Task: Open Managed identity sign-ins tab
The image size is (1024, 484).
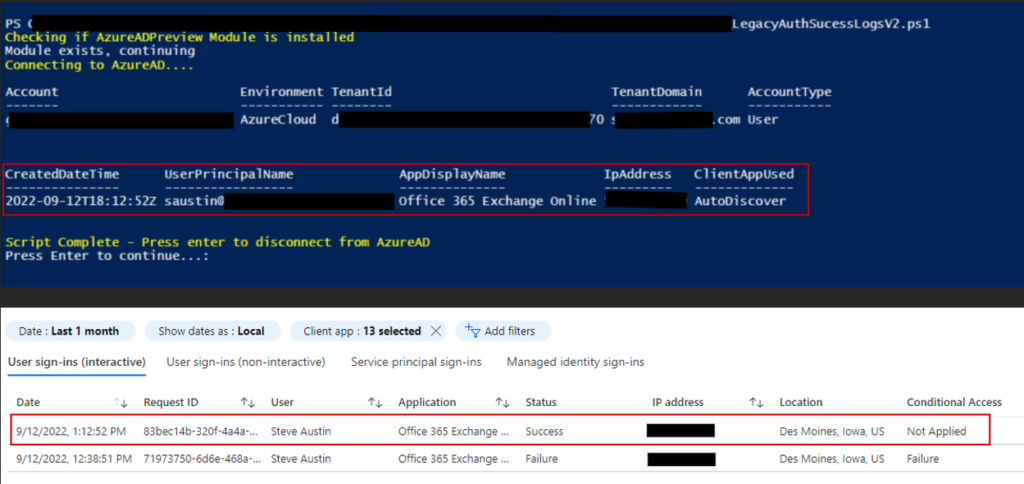Action: [x=575, y=362]
